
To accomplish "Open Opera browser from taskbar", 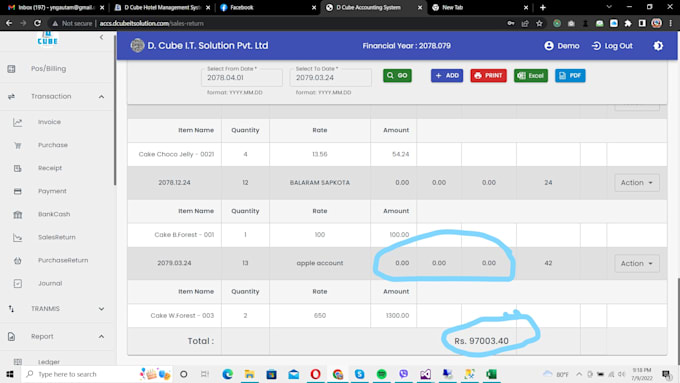I will 315,374.
